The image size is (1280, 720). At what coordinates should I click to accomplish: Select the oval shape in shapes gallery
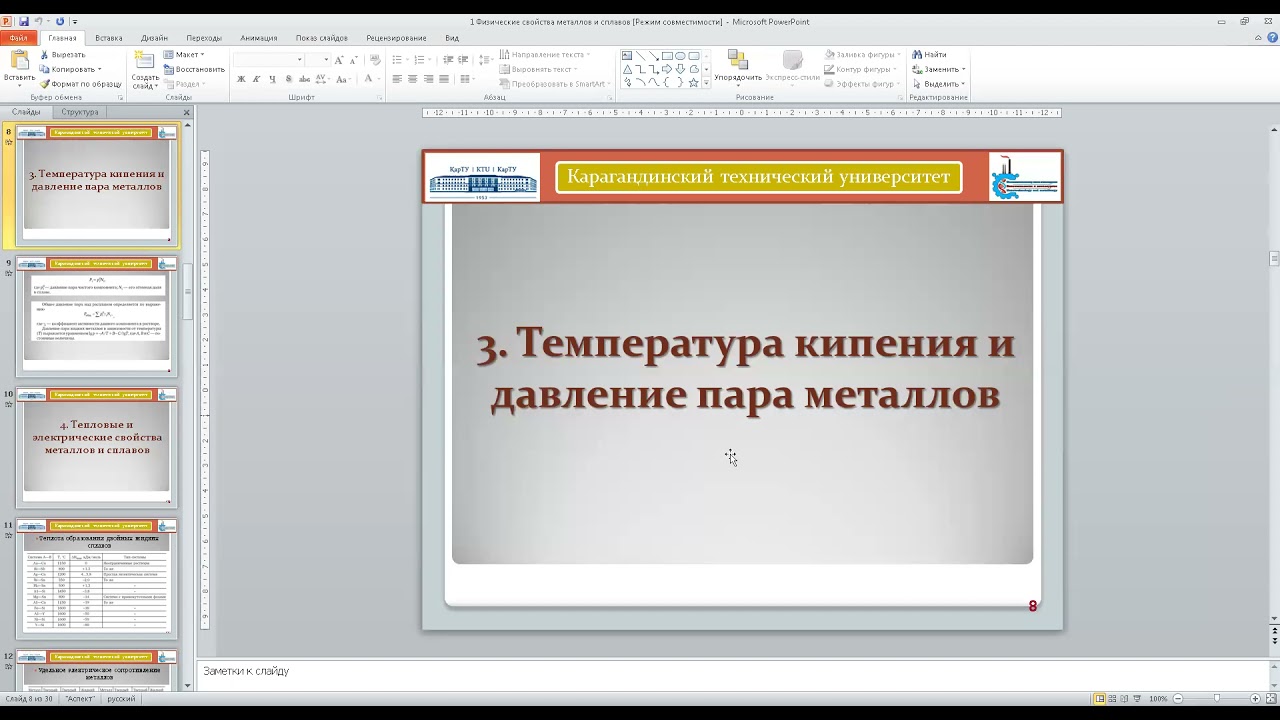[x=680, y=56]
